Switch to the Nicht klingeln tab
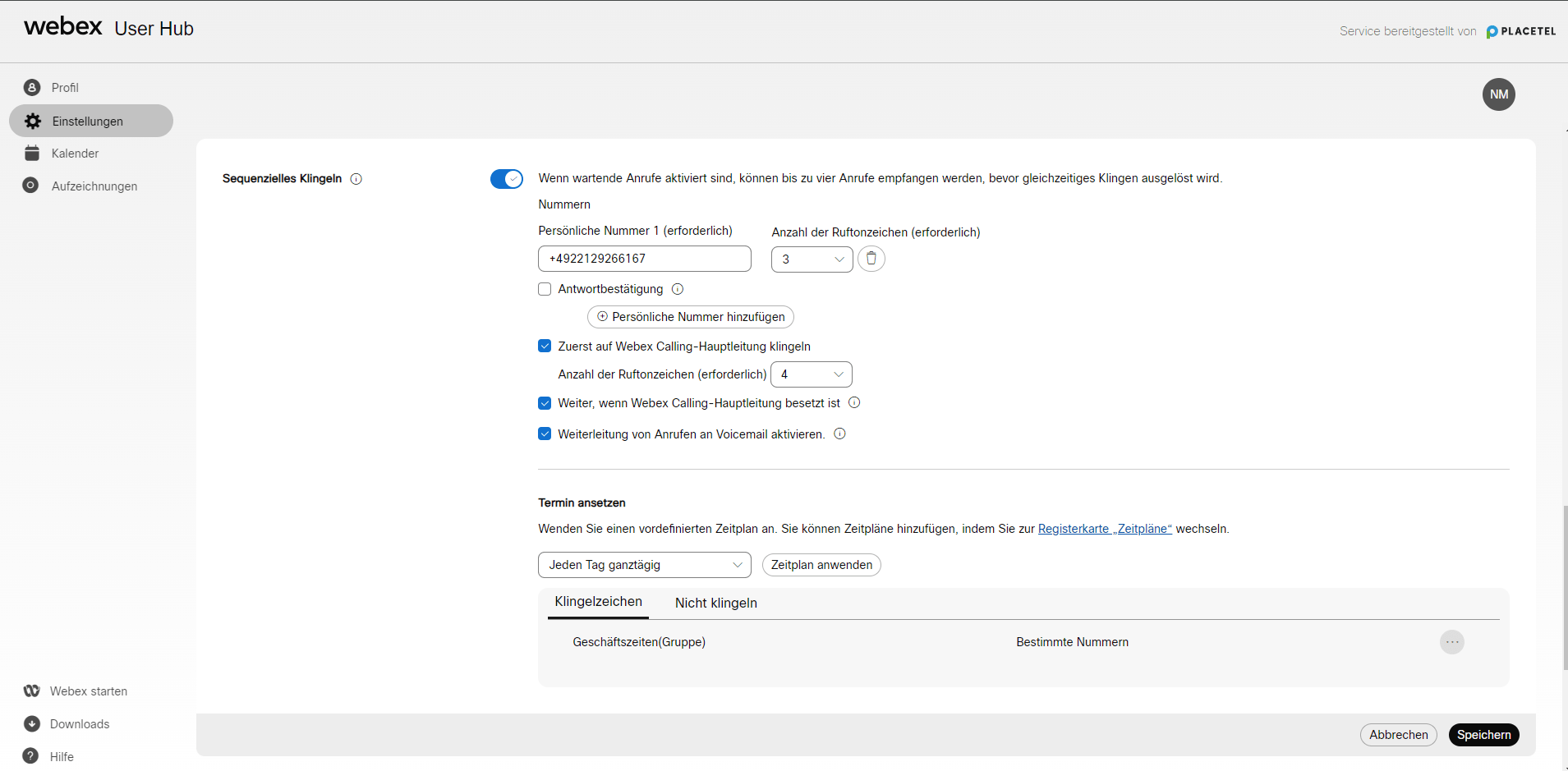 click(x=715, y=603)
